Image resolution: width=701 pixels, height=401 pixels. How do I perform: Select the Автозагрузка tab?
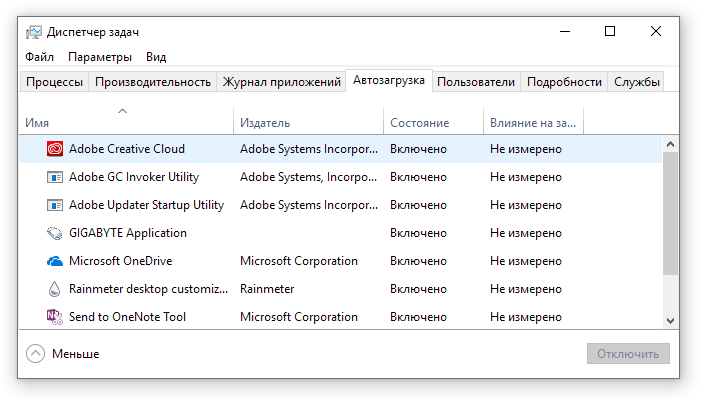(x=389, y=80)
